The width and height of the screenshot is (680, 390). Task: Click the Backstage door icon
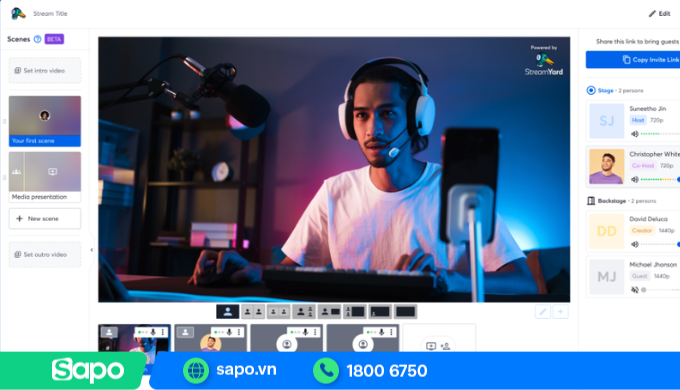point(591,201)
